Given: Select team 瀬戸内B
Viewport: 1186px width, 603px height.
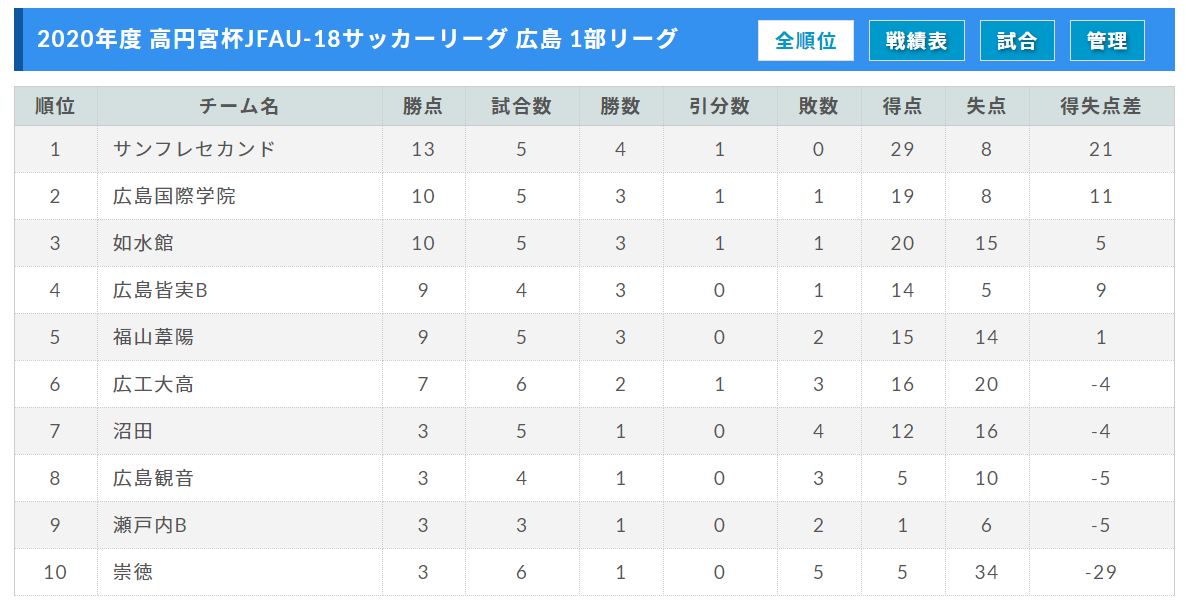Looking at the screenshot, I should [150, 524].
